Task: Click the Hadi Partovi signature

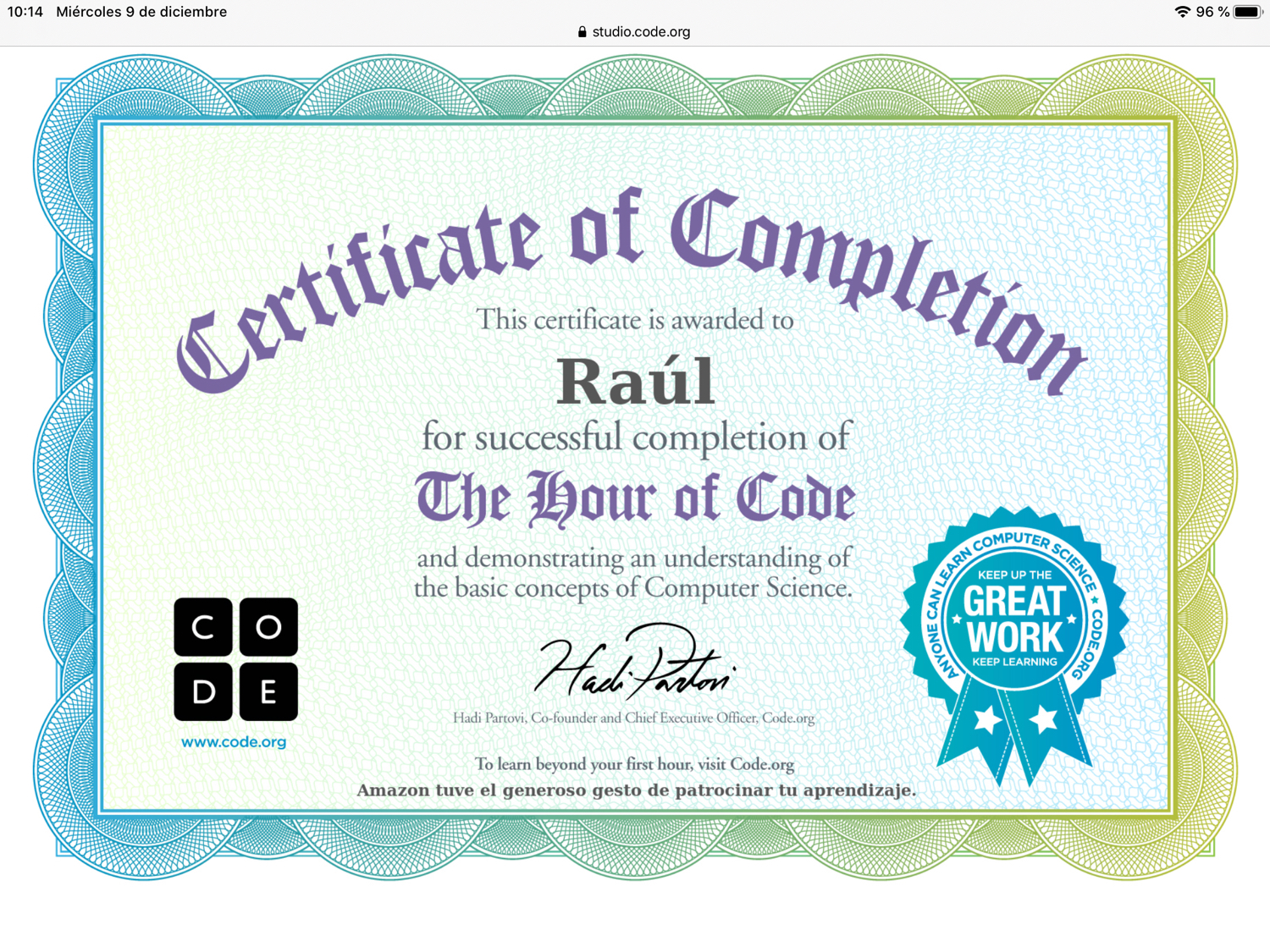Action: [x=635, y=663]
